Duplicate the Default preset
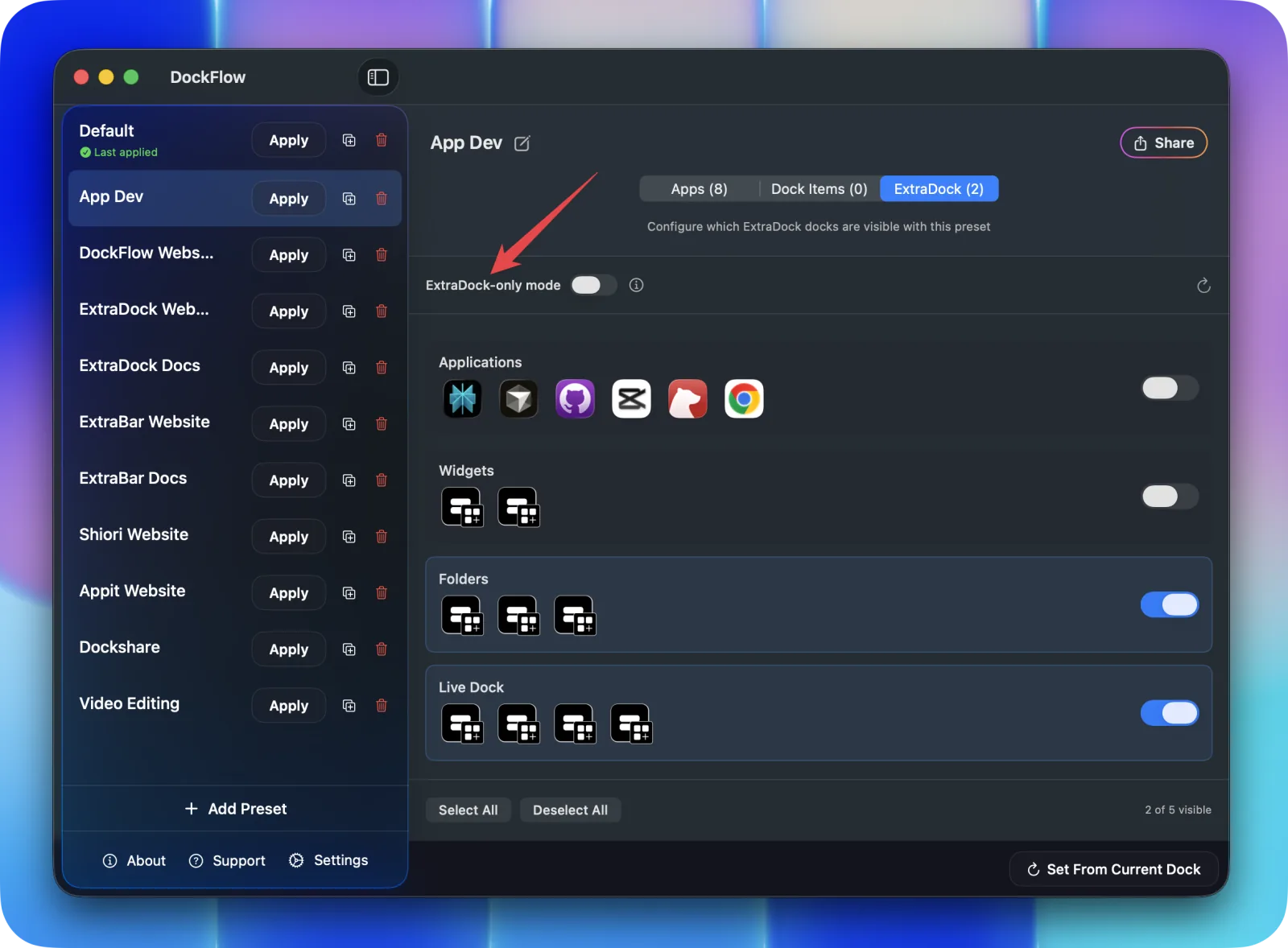 coord(349,140)
